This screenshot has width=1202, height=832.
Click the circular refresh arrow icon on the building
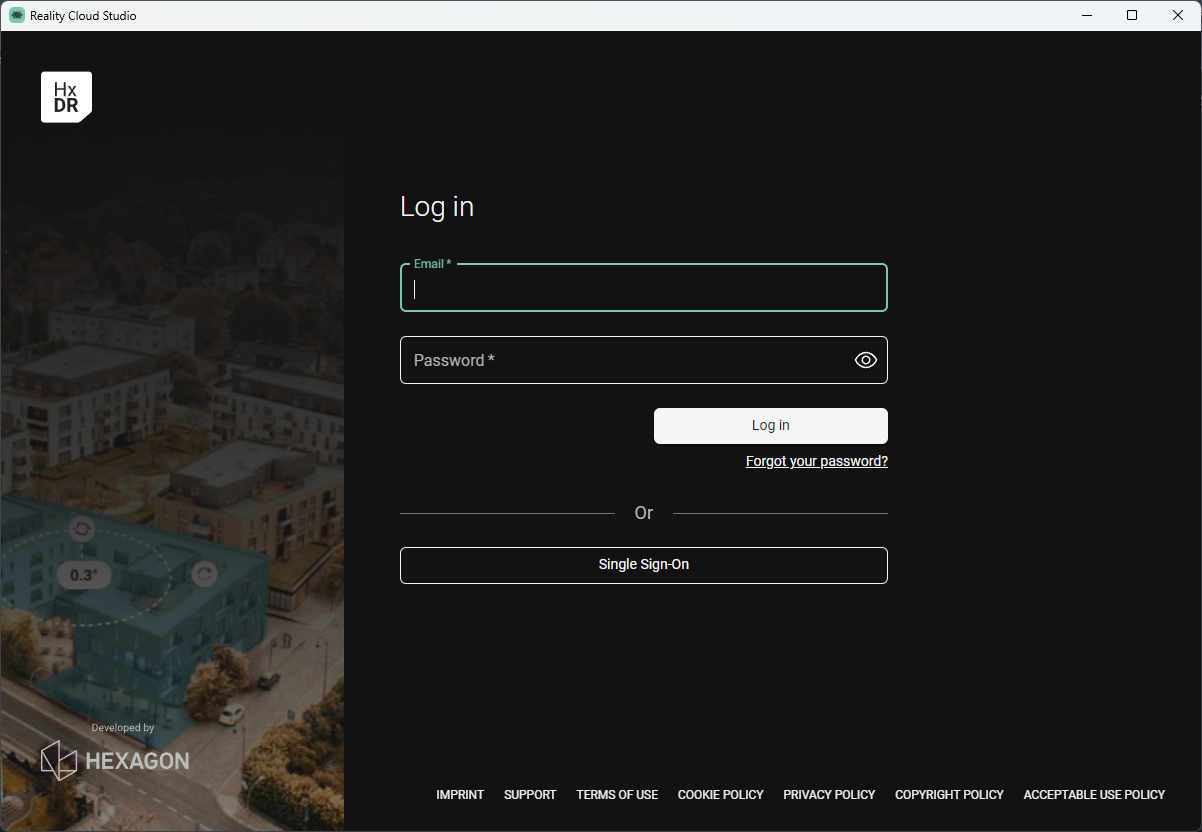coord(203,573)
